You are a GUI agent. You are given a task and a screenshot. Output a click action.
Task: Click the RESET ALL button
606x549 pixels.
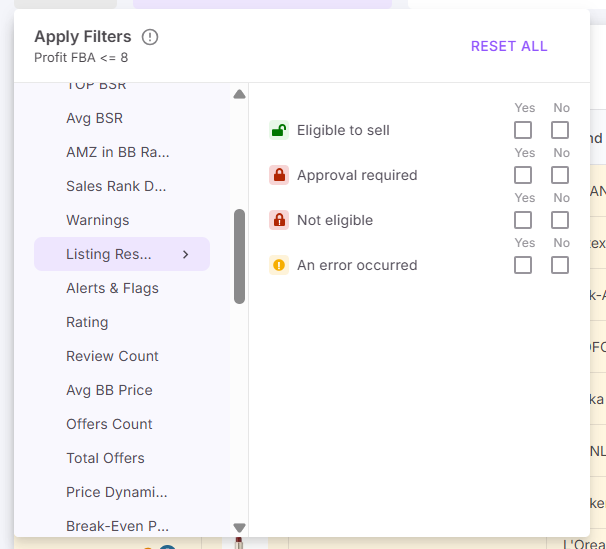coord(509,46)
